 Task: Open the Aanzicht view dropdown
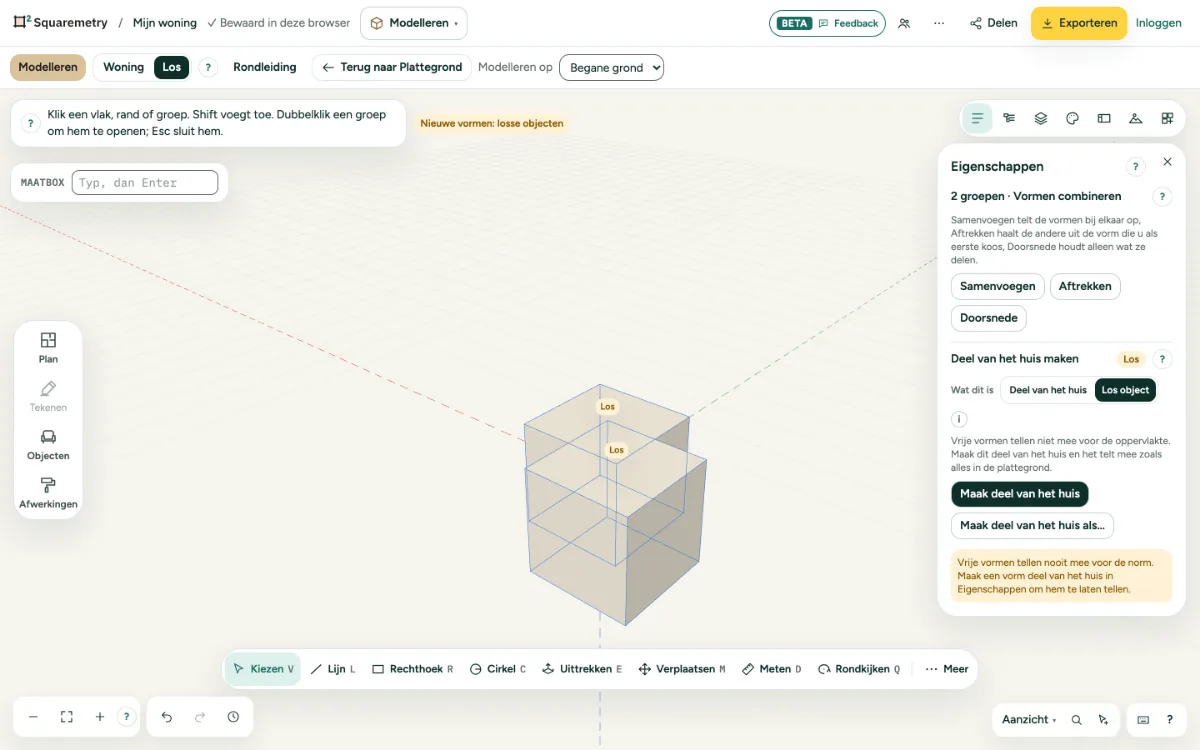(x=1029, y=719)
